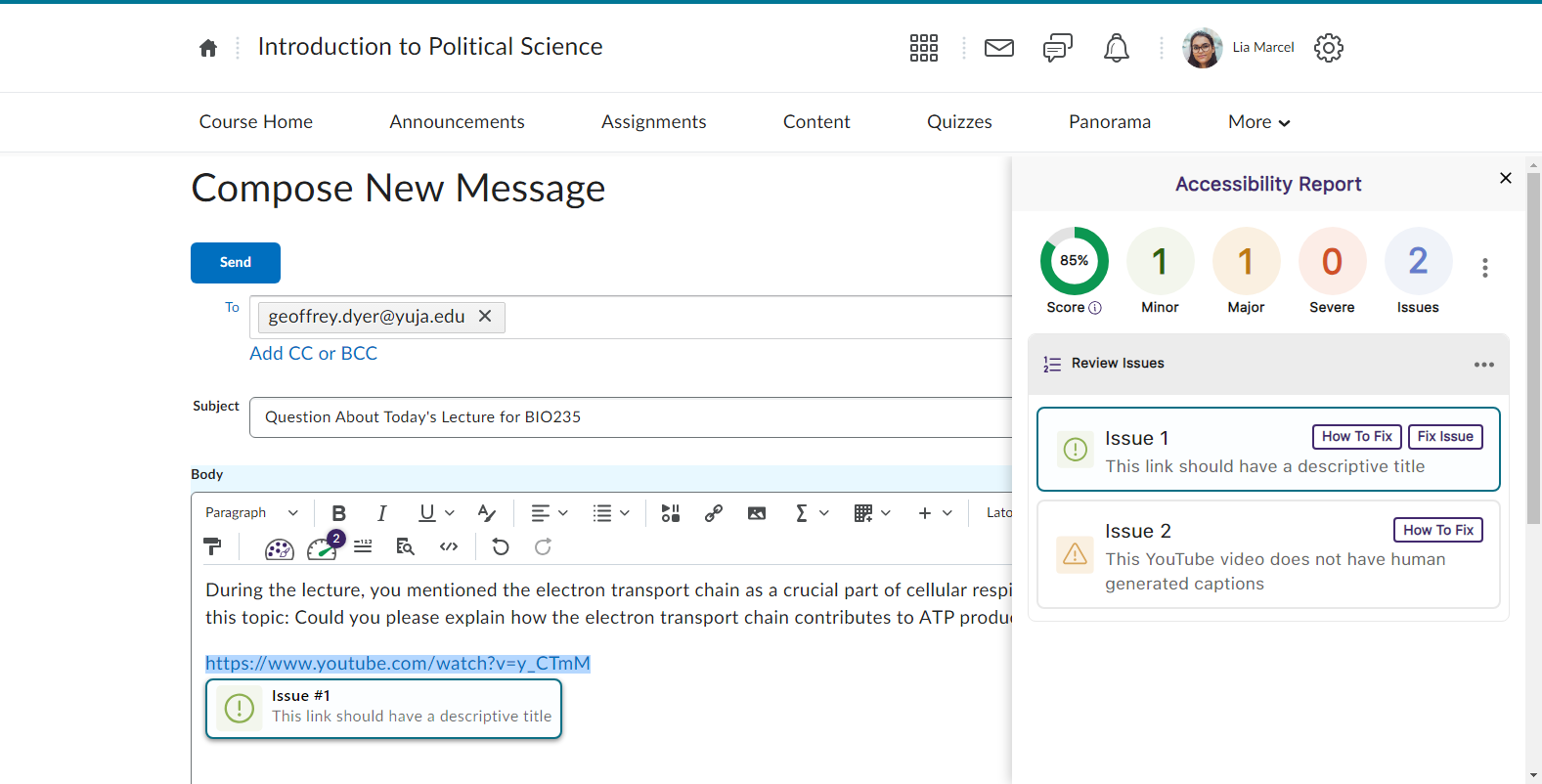Open the accessibility gauge with badge 2
Viewport: 1542px width, 784px height.
pyautogui.click(x=322, y=548)
